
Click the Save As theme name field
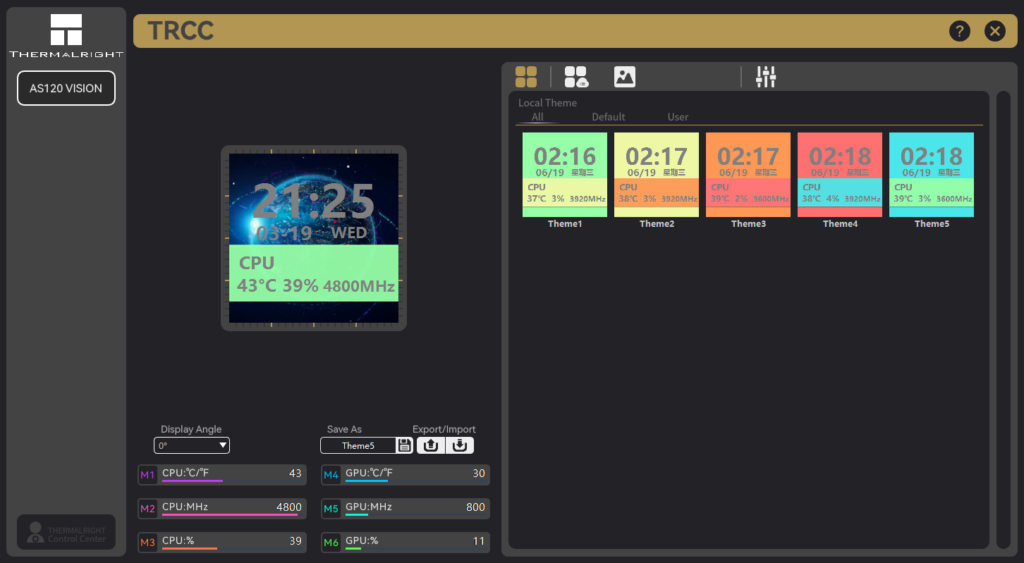[x=357, y=446]
